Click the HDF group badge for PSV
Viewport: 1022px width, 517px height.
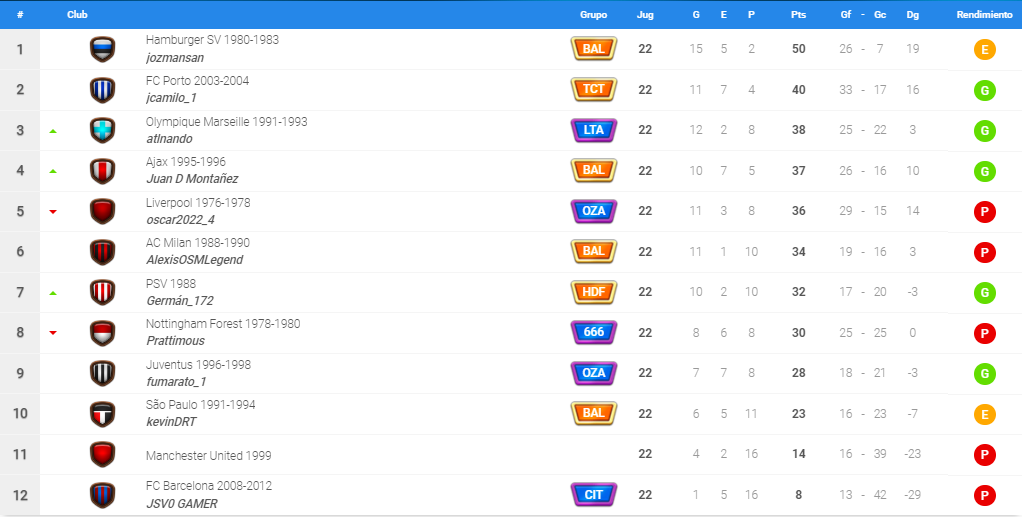pos(594,292)
